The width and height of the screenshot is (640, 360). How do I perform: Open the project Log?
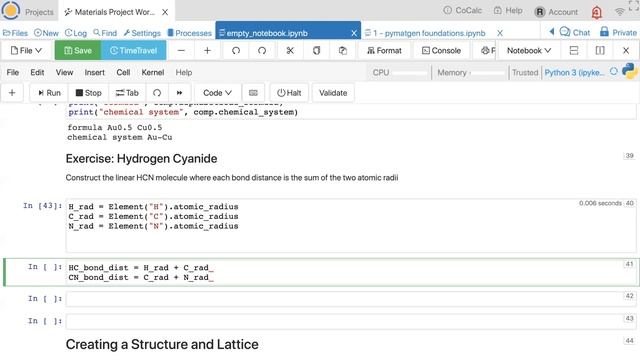coord(76,33)
